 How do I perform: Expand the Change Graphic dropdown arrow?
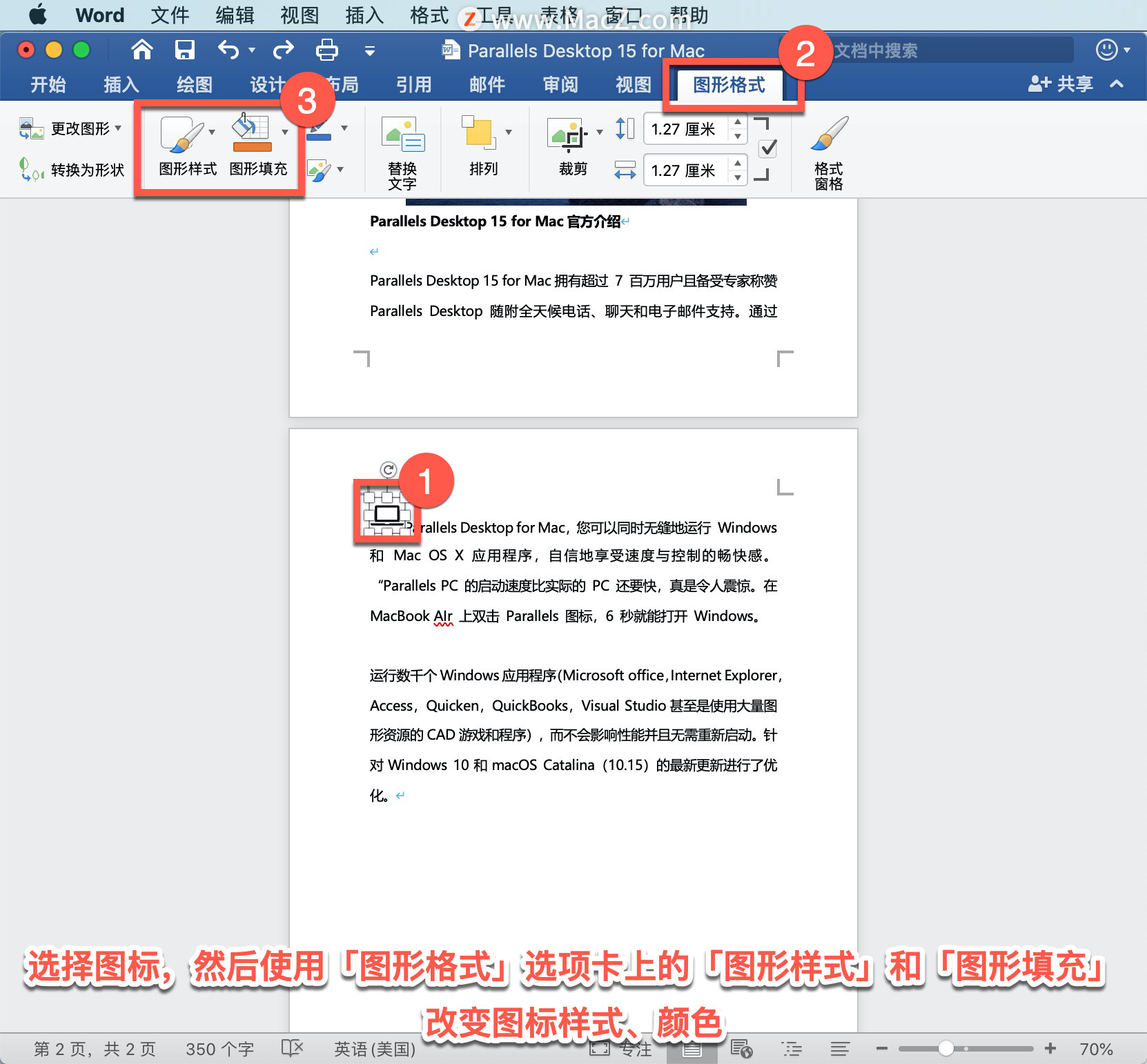(x=118, y=128)
